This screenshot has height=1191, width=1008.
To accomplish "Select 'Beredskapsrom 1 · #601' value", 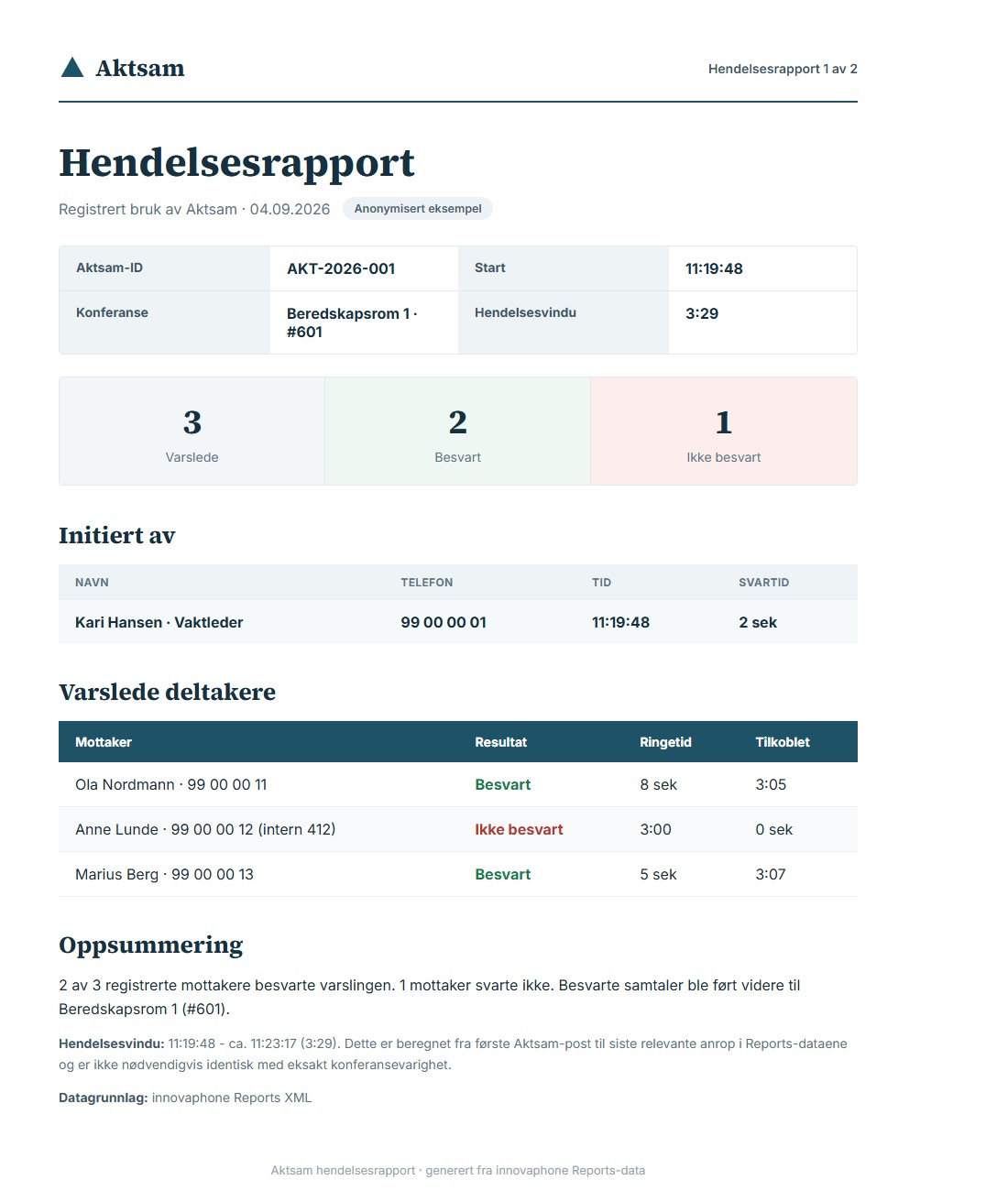I will pyautogui.click(x=352, y=322).
